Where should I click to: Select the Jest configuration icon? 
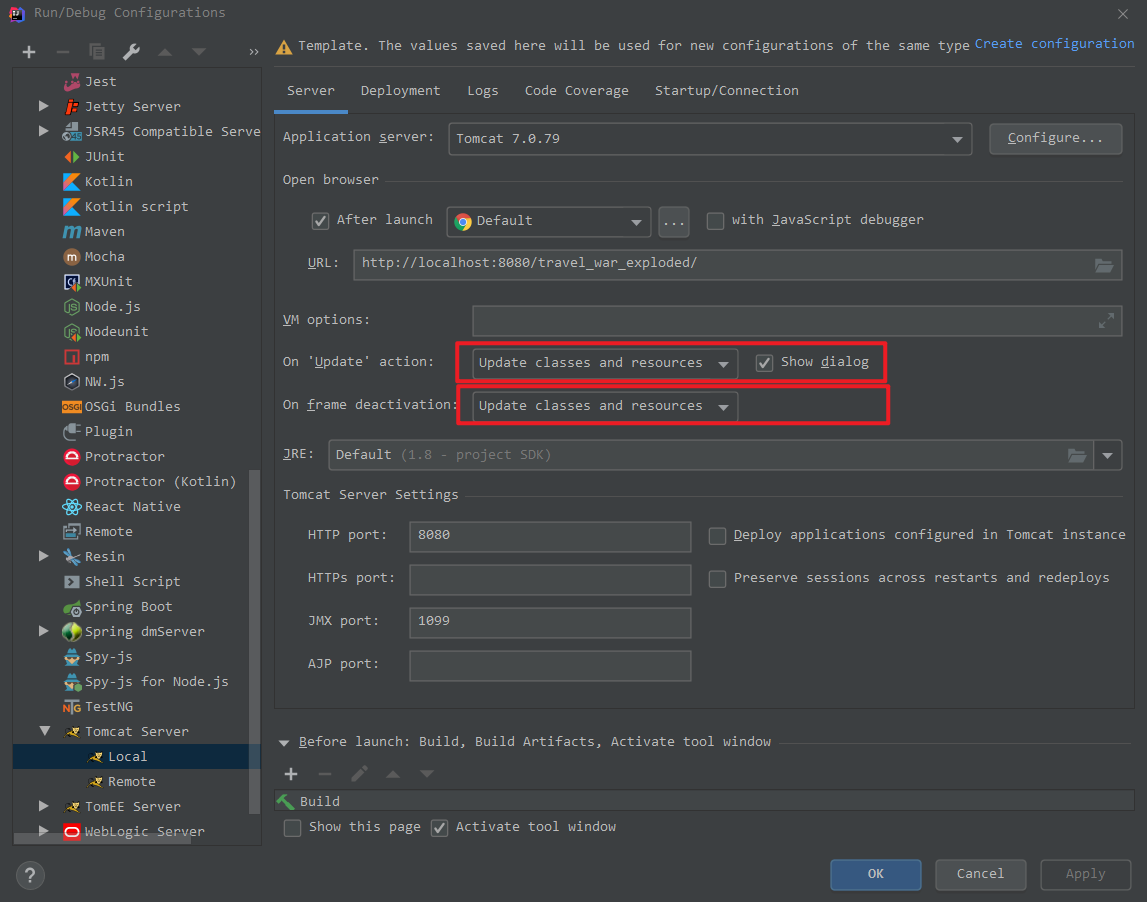(x=72, y=82)
